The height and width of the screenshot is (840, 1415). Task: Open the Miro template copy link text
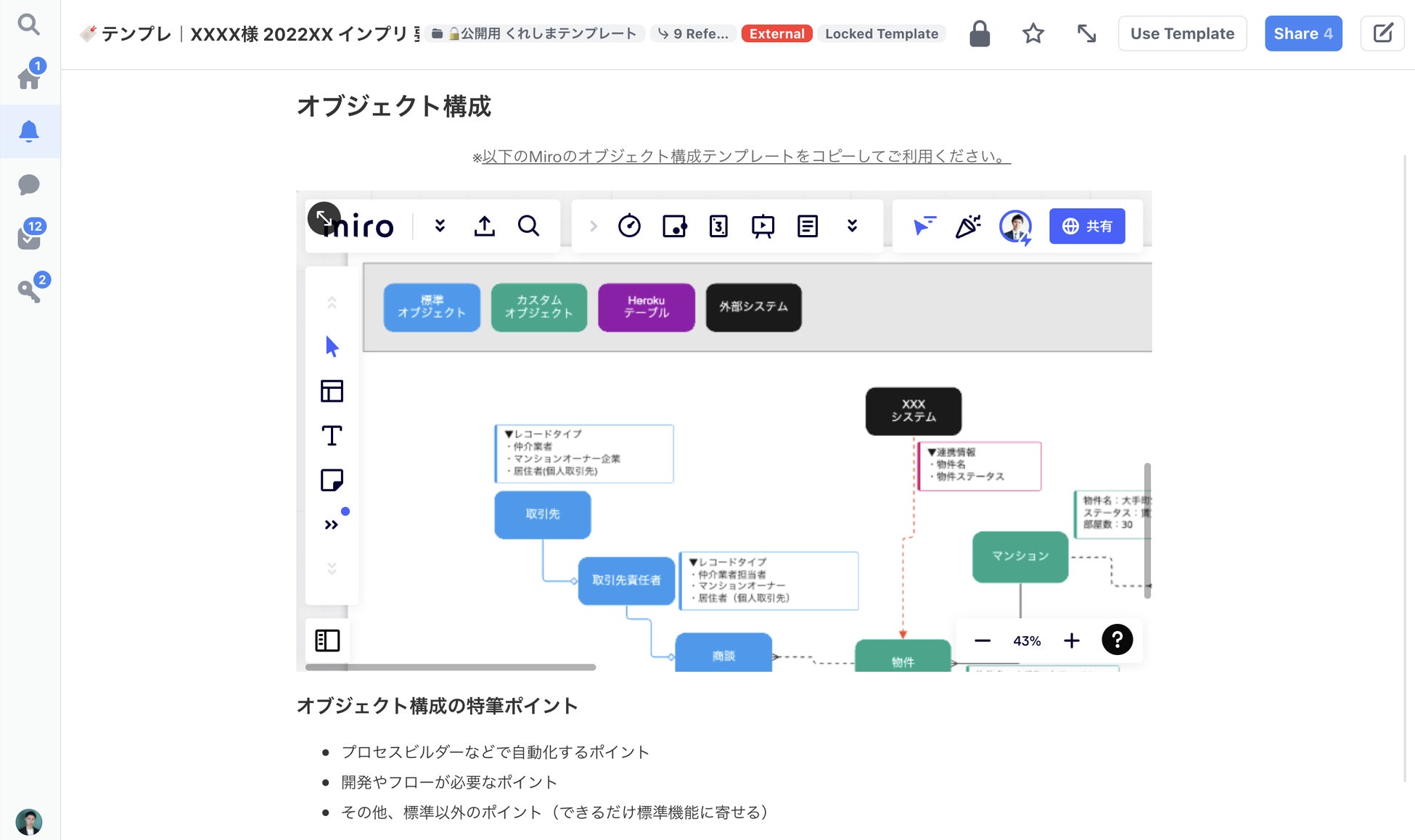(x=746, y=157)
